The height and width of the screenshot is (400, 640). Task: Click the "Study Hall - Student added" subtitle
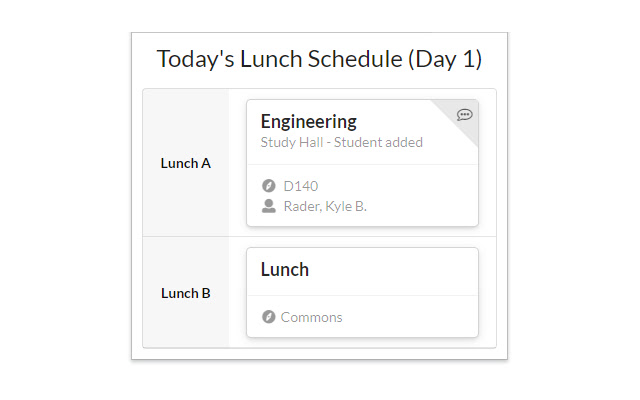pos(341,142)
